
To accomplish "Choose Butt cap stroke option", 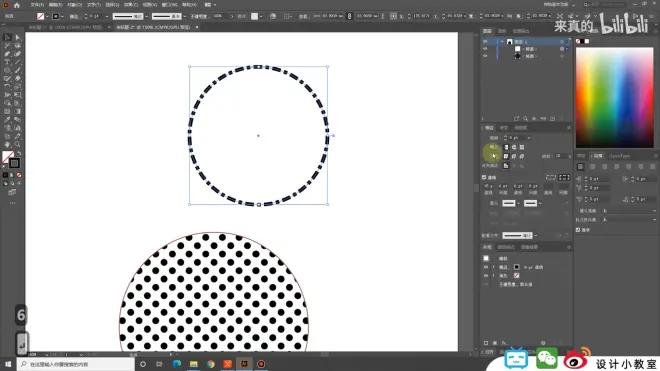I will point(506,147).
